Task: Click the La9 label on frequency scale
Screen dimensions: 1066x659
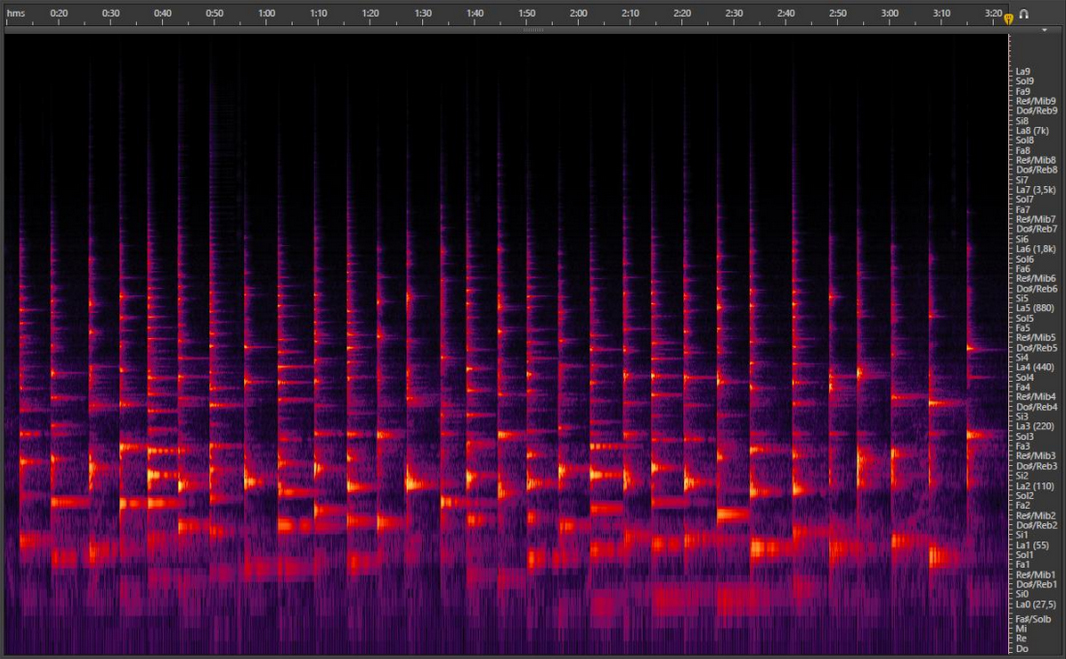Action: [1022, 72]
